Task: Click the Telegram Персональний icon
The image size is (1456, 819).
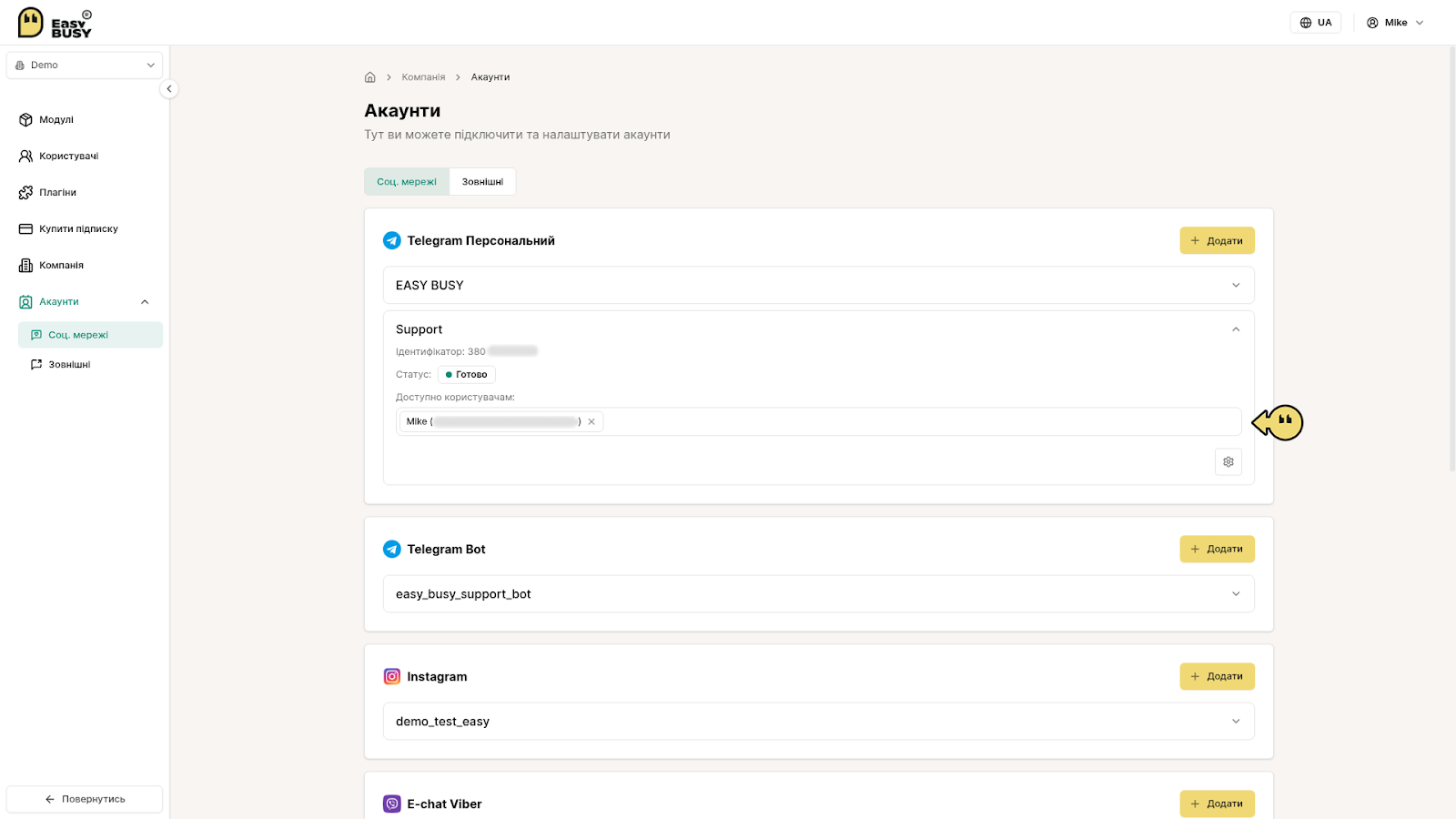Action: 392,240
